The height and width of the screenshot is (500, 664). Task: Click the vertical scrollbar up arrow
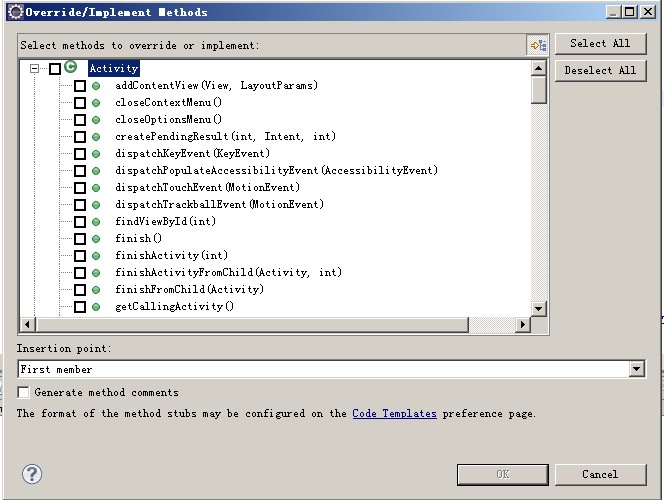pyautogui.click(x=538, y=68)
